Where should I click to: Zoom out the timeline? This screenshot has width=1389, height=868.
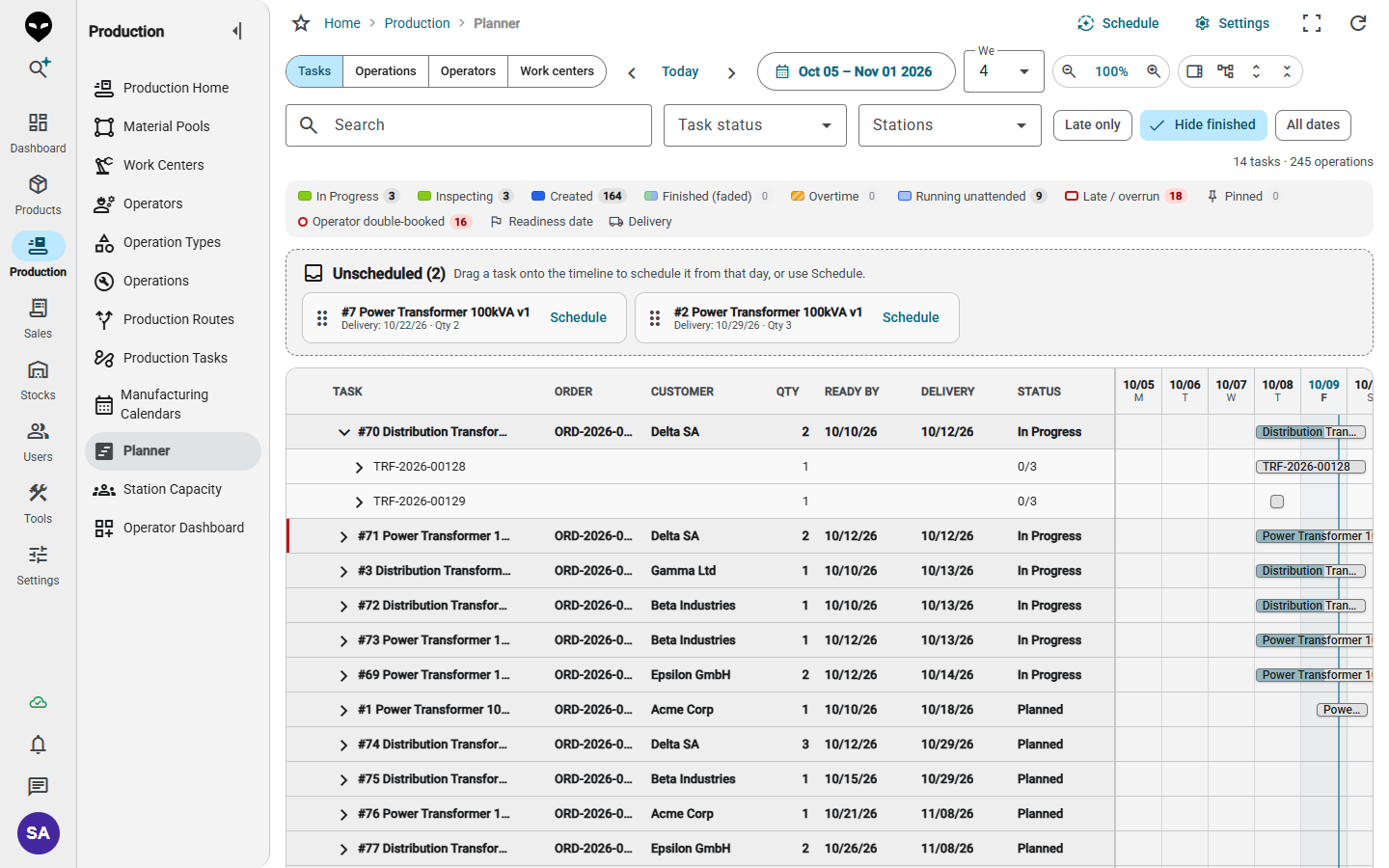coord(1069,71)
